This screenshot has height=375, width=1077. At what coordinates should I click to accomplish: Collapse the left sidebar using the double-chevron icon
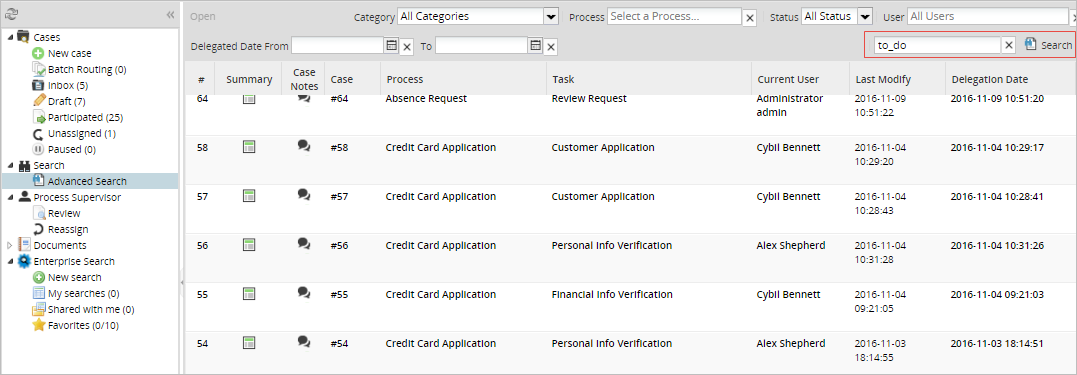pyautogui.click(x=170, y=14)
